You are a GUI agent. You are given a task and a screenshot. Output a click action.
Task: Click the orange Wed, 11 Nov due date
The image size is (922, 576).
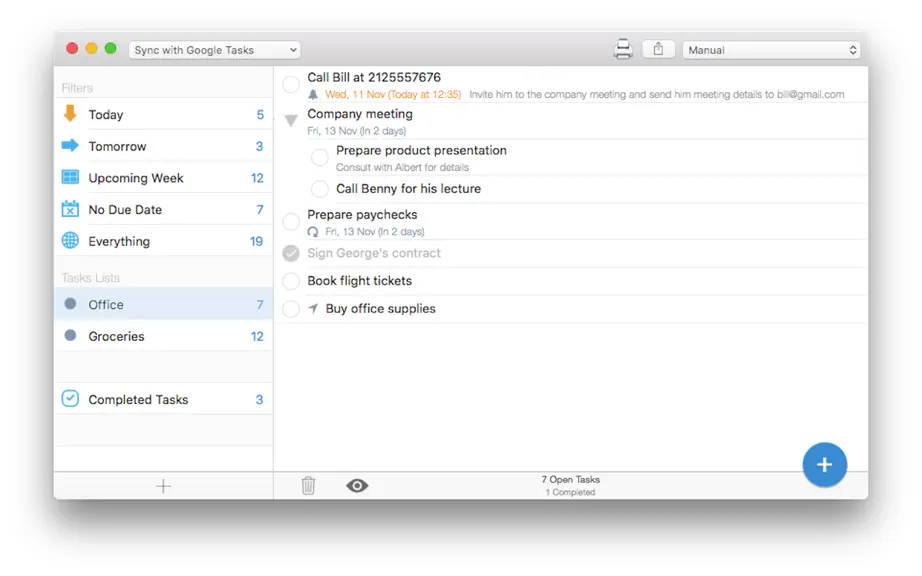click(393, 95)
